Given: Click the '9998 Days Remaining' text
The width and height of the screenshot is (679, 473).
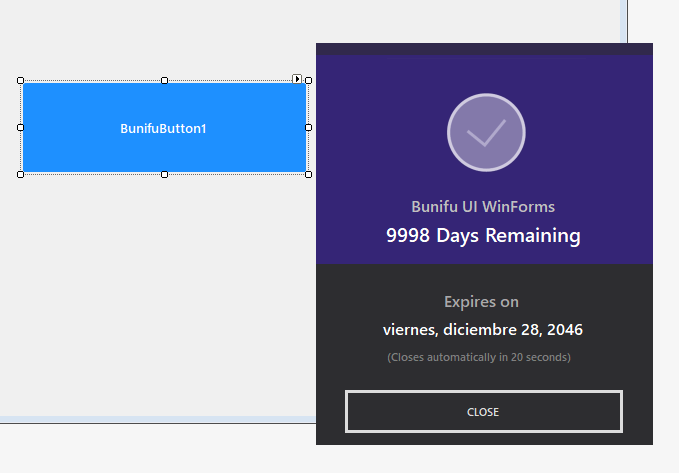Looking at the screenshot, I should click(x=483, y=236).
